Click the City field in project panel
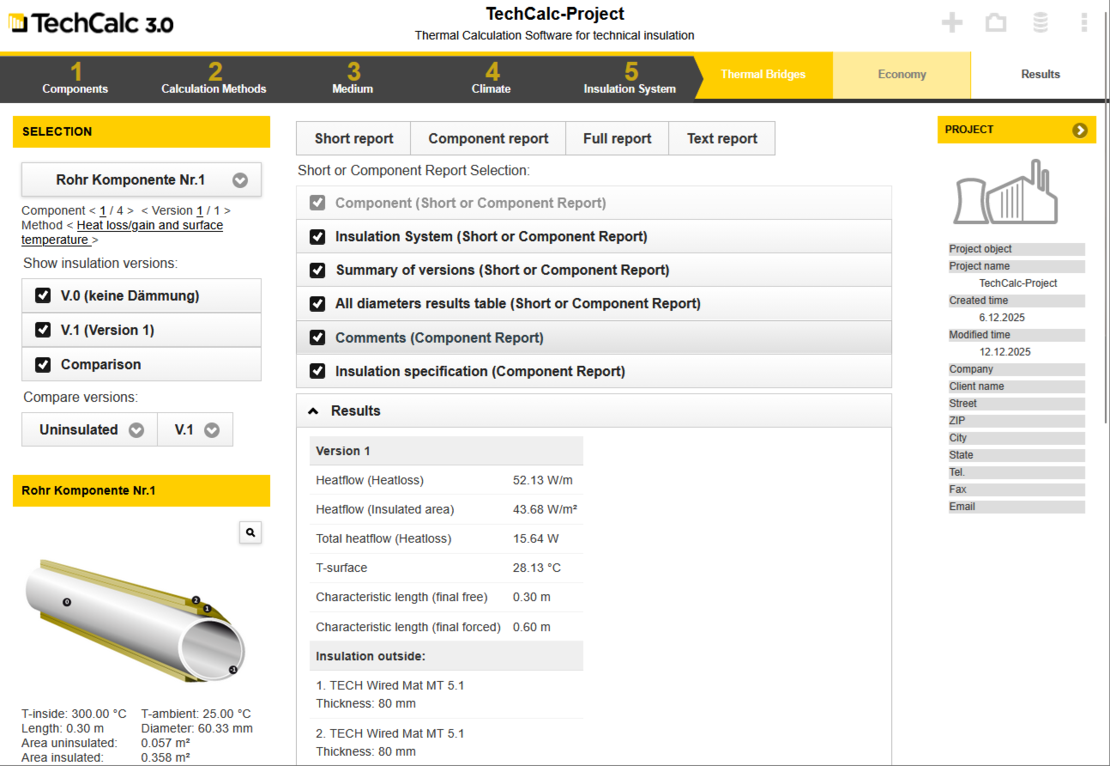The height and width of the screenshot is (766, 1110). tap(1017, 438)
